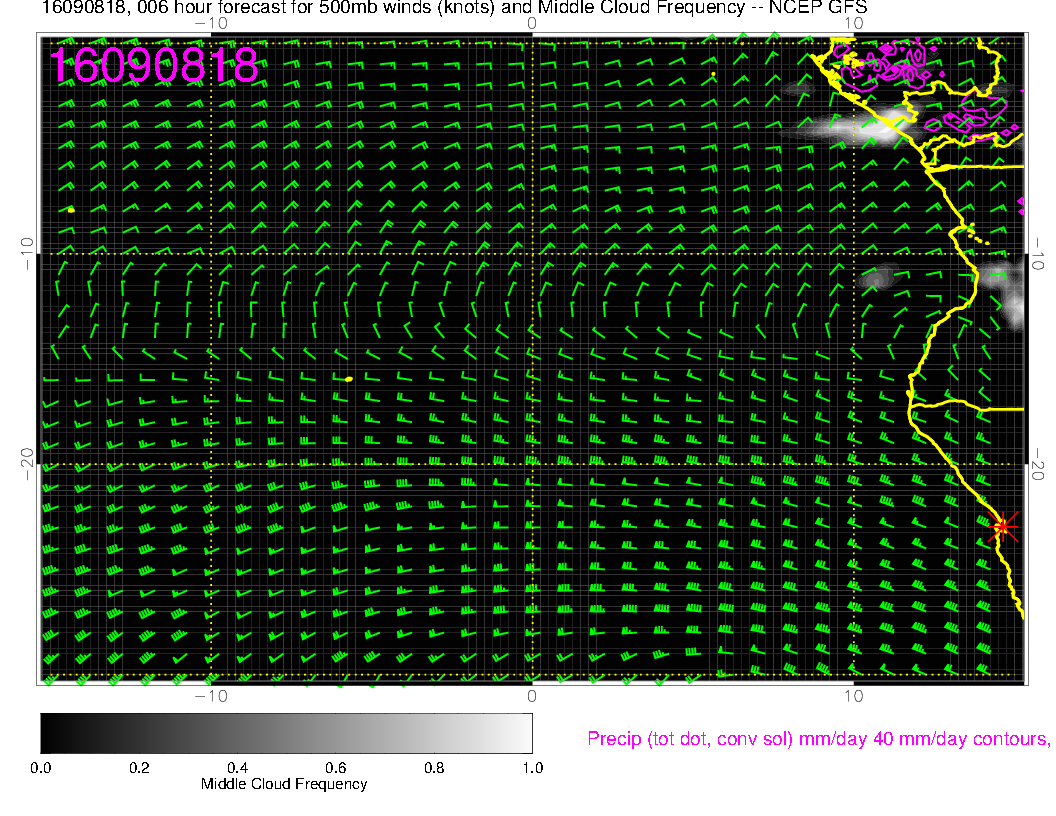The height and width of the screenshot is (816, 1056).
Task: Click the yellow island dot near the left edge
Action: coord(72,210)
